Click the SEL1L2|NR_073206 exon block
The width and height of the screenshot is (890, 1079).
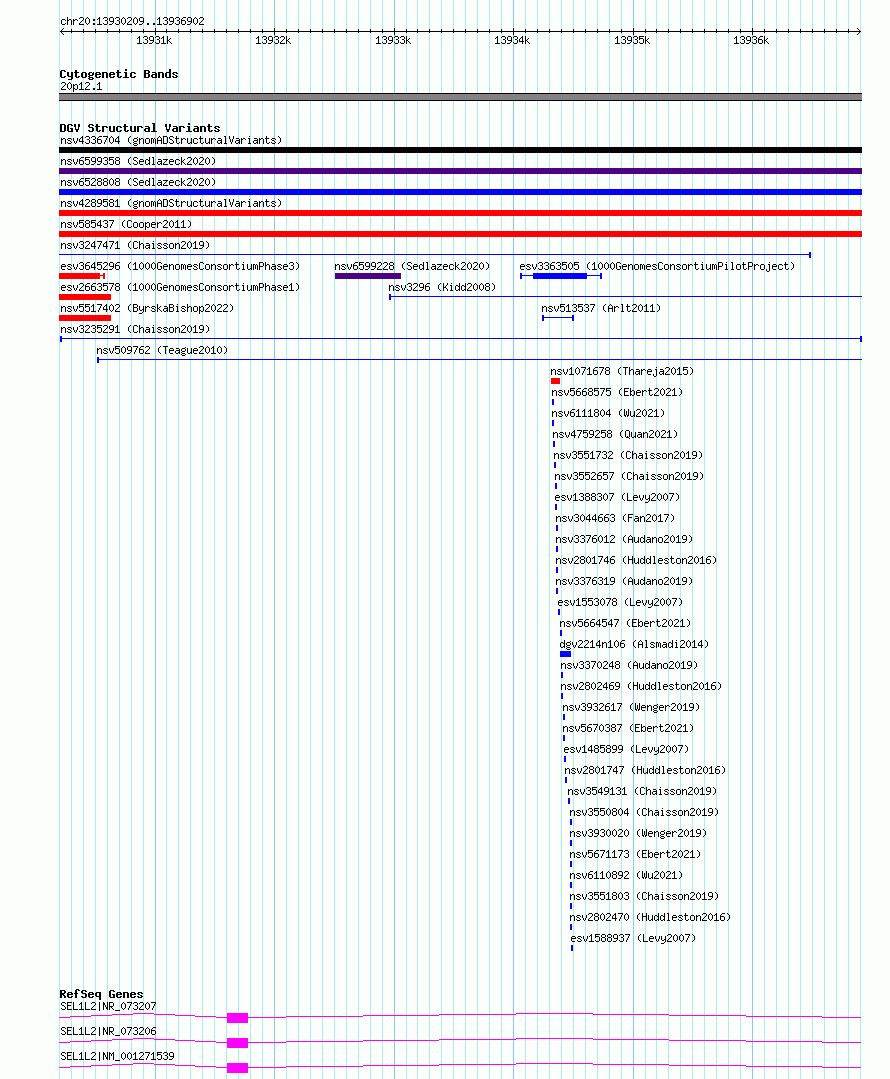(x=237, y=1043)
